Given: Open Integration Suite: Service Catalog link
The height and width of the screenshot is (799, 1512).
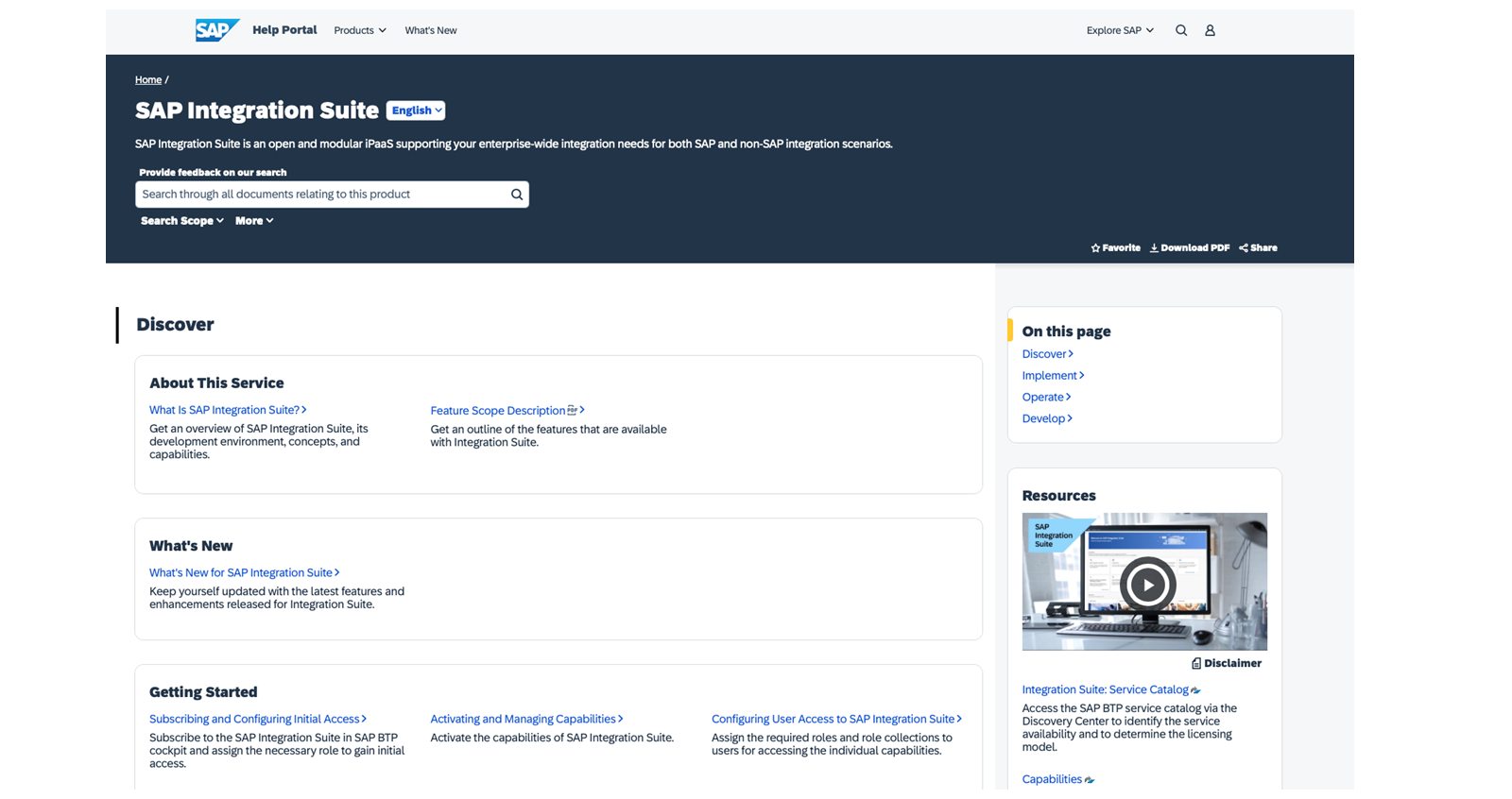Looking at the screenshot, I should (x=1111, y=690).
